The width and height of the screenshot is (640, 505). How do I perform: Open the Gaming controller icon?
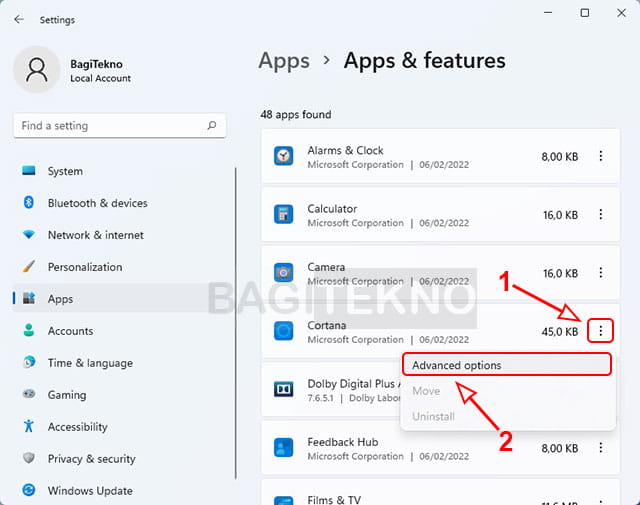(x=29, y=394)
